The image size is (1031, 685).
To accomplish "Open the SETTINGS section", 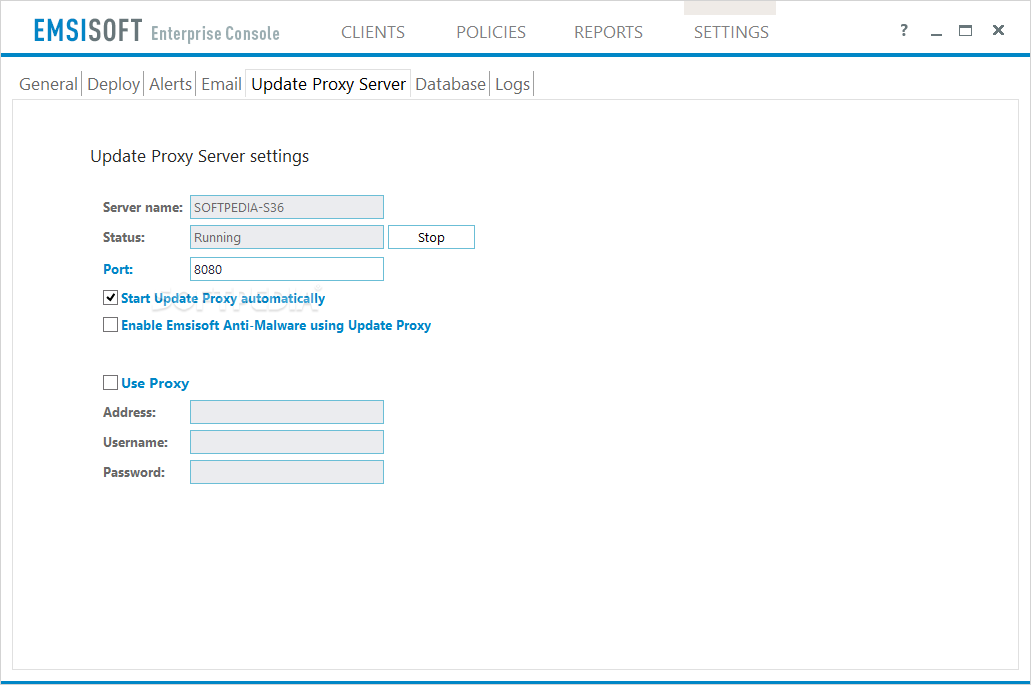I will [x=731, y=32].
